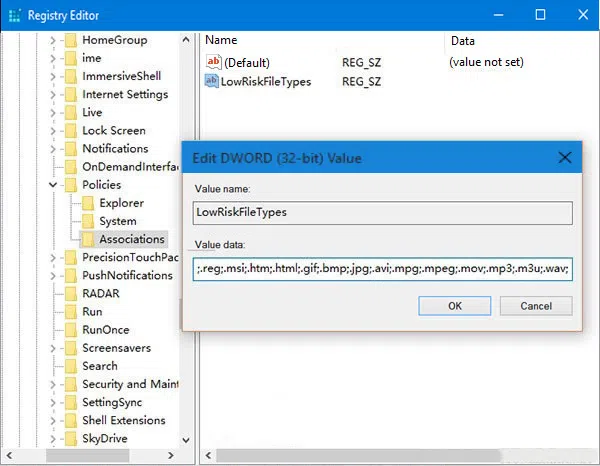Click the PushNotifications folder icon
Viewport: 600px width, 466px height.
coord(71,275)
